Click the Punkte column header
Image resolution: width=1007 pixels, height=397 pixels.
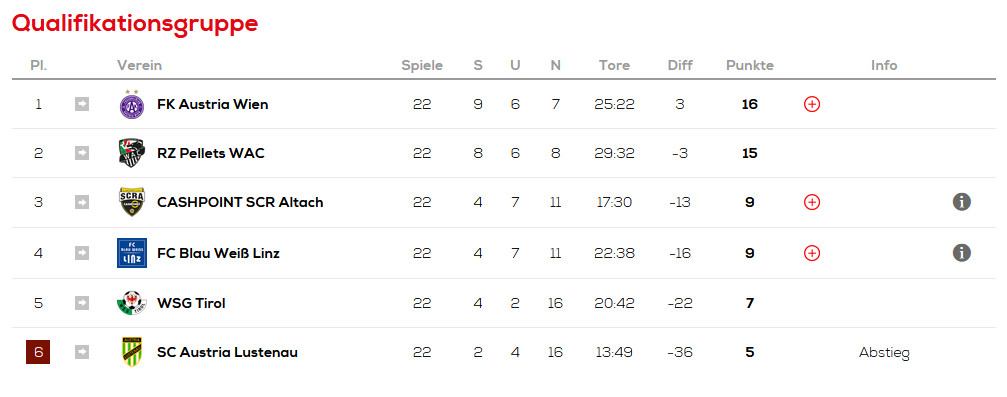tap(749, 66)
